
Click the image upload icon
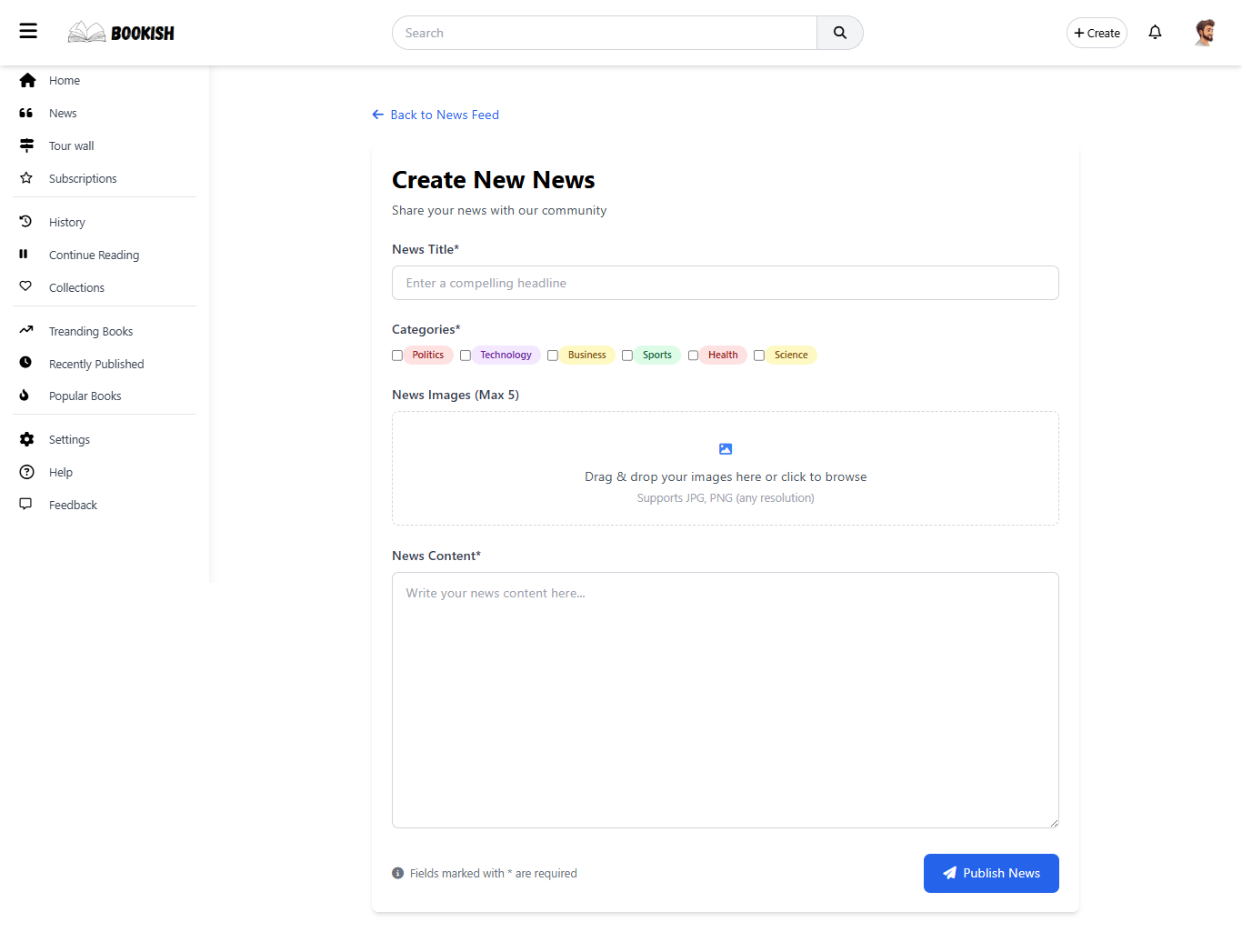[x=726, y=449]
